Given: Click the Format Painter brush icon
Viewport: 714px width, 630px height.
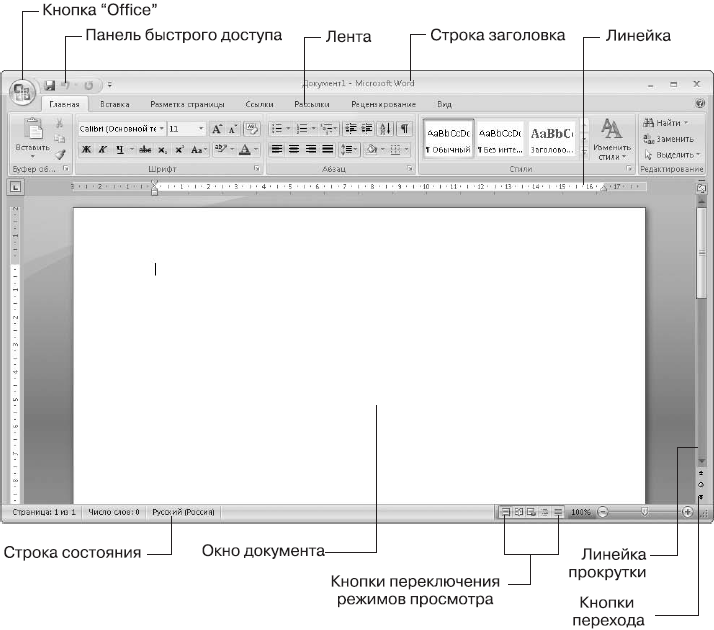Looking at the screenshot, I should [61, 153].
